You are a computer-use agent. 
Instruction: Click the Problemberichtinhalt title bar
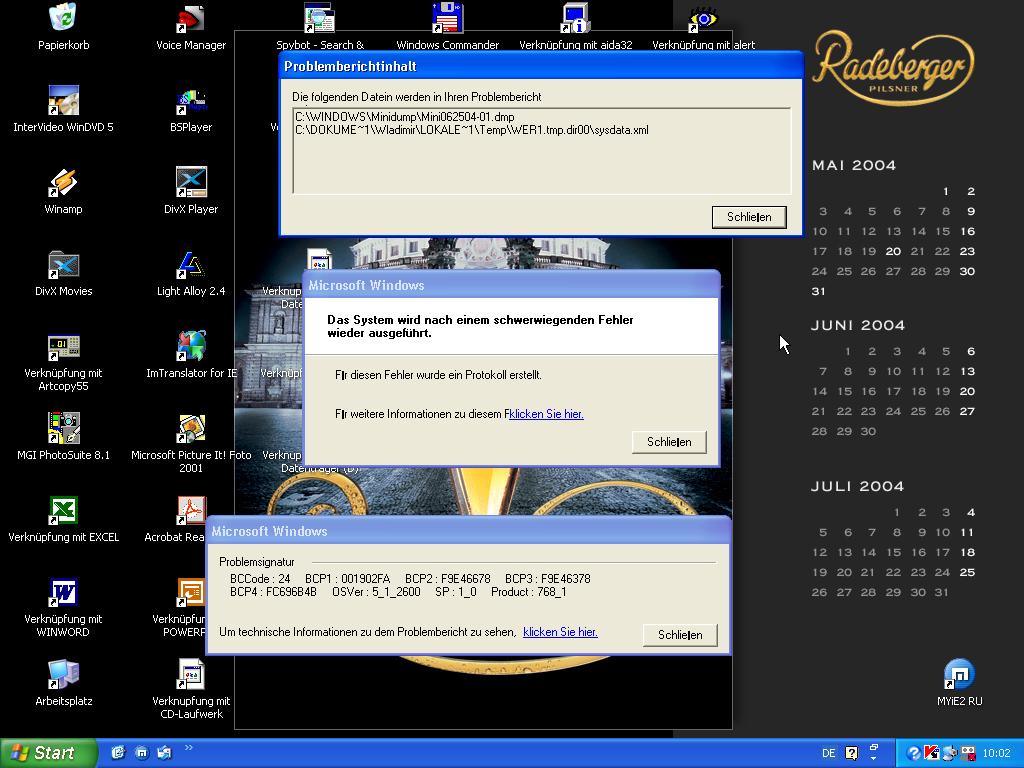(x=541, y=66)
